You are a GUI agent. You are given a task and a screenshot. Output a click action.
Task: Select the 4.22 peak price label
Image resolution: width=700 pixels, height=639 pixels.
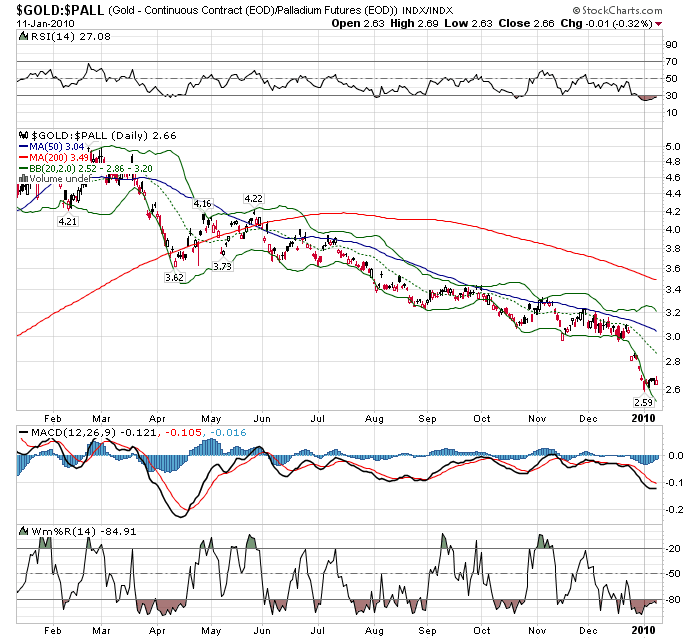pyautogui.click(x=254, y=198)
